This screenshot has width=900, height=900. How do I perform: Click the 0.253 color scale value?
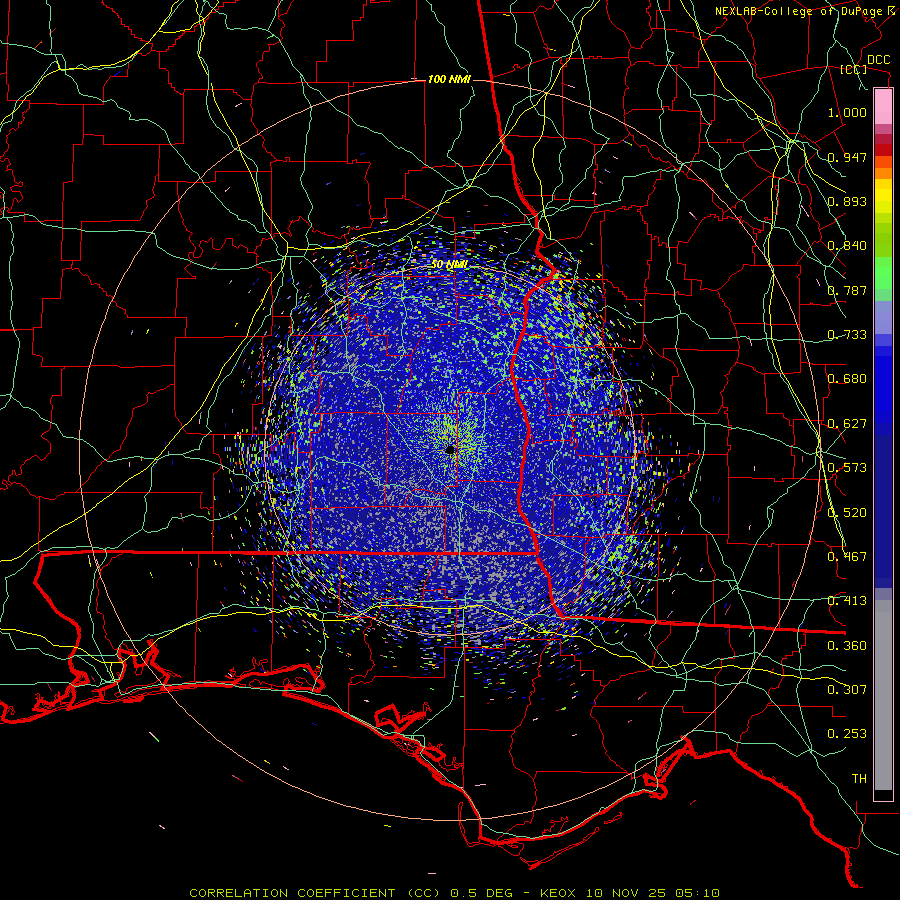click(x=847, y=734)
